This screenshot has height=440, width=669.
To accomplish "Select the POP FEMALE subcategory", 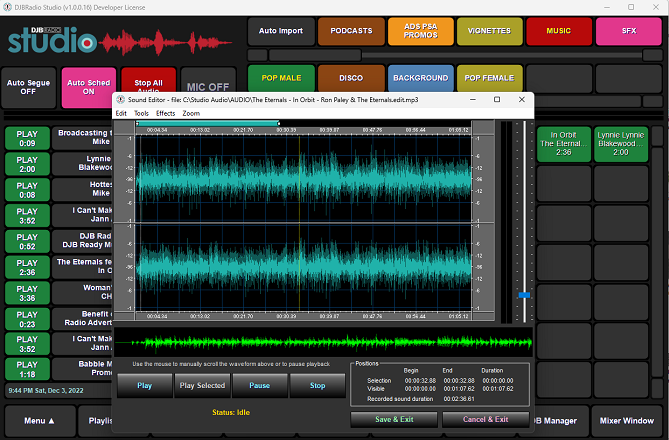I will point(489,78).
